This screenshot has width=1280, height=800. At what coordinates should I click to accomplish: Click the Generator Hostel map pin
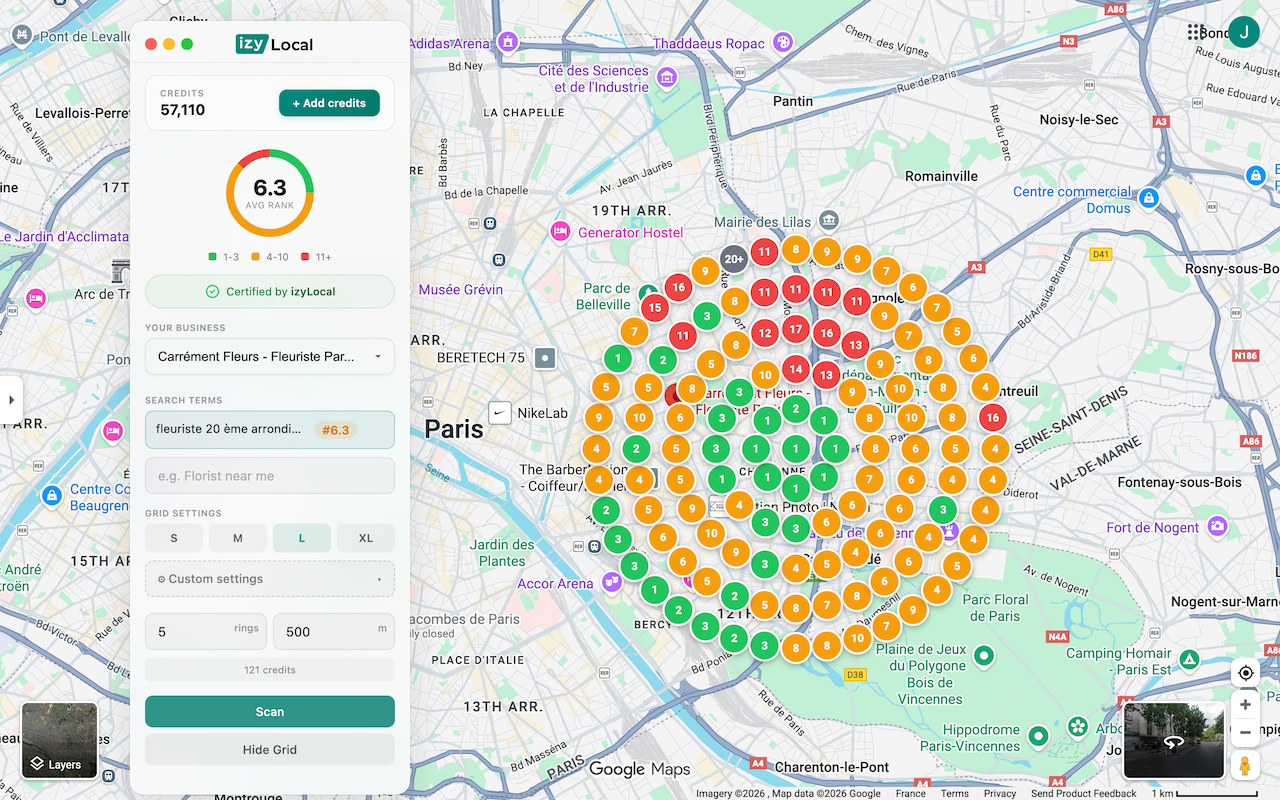coord(561,232)
